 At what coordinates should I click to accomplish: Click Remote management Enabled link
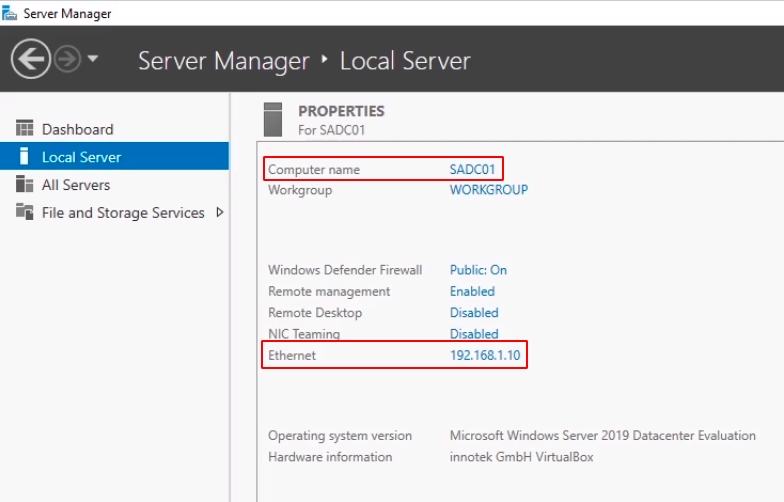point(472,292)
